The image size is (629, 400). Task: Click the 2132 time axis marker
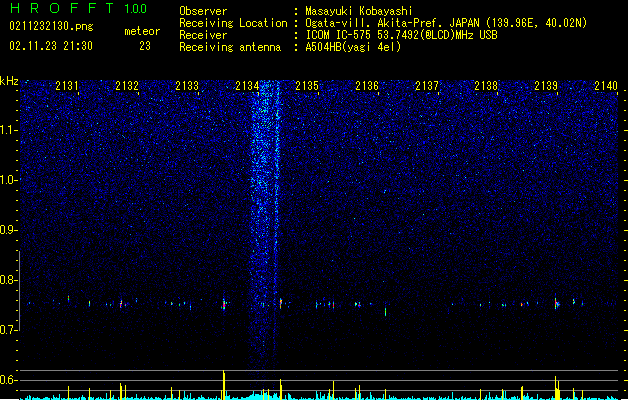pyautogui.click(x=127, y=86)
